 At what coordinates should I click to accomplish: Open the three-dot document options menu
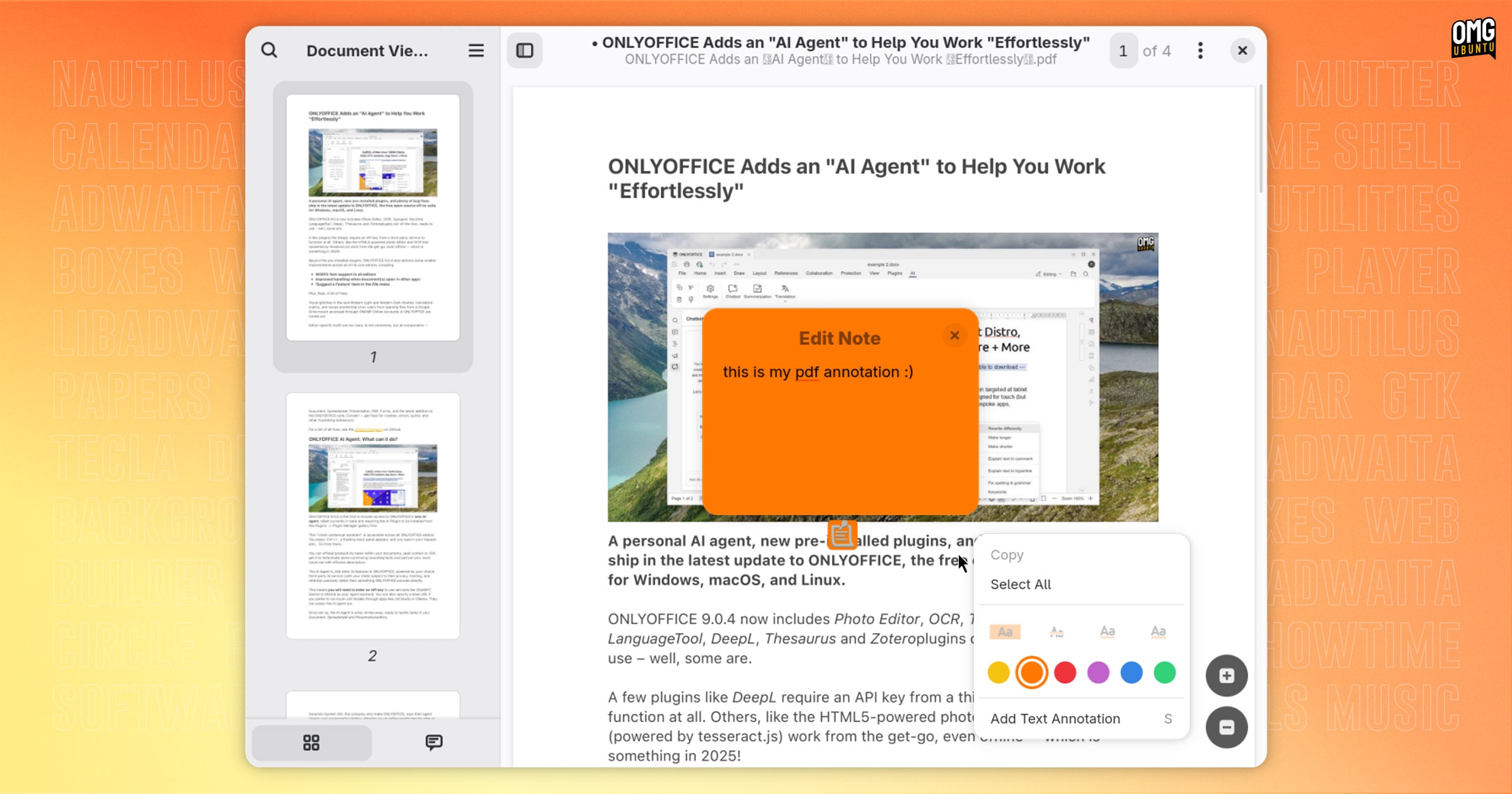(x=1200, y=50)
